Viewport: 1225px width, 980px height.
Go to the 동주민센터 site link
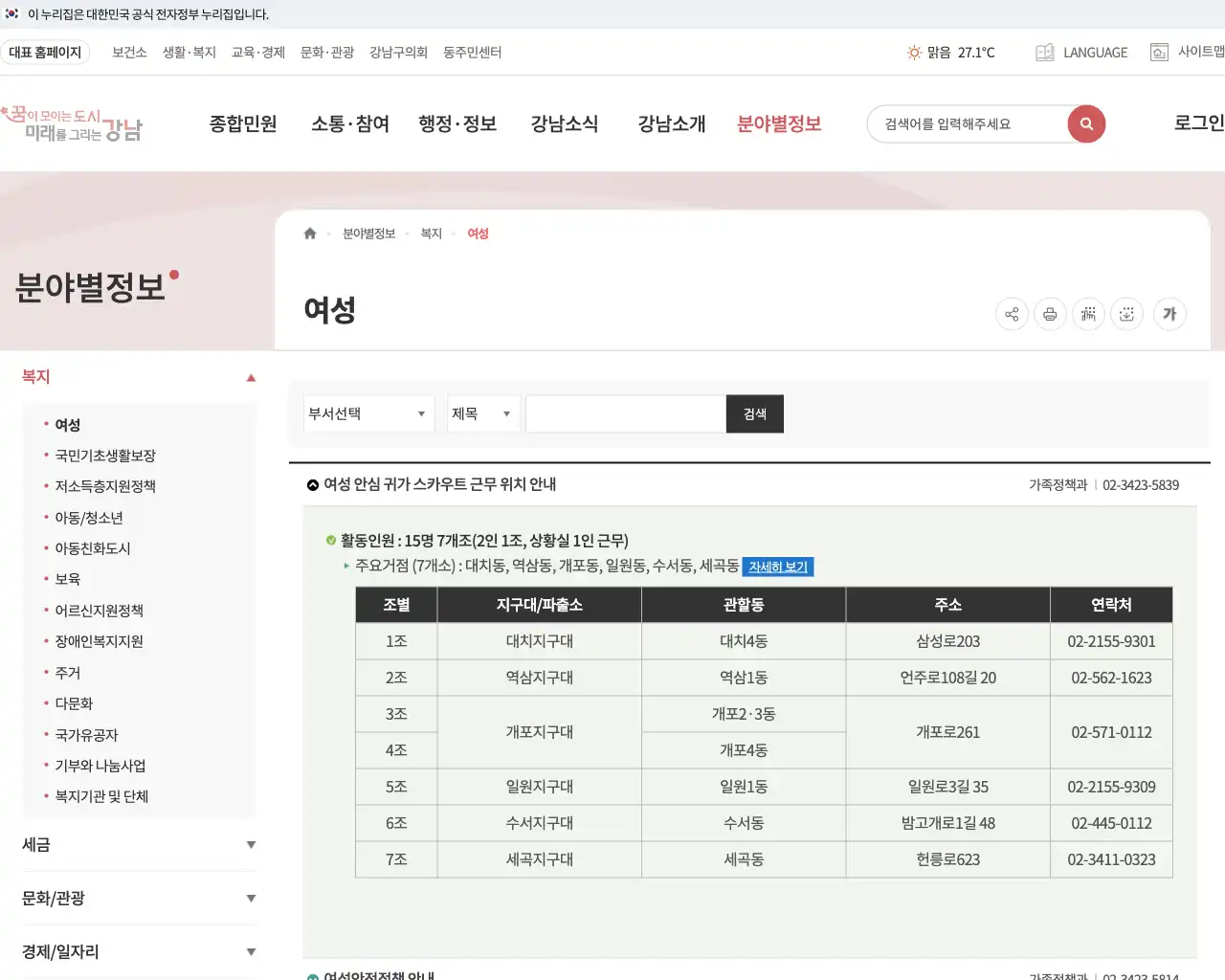473,53
